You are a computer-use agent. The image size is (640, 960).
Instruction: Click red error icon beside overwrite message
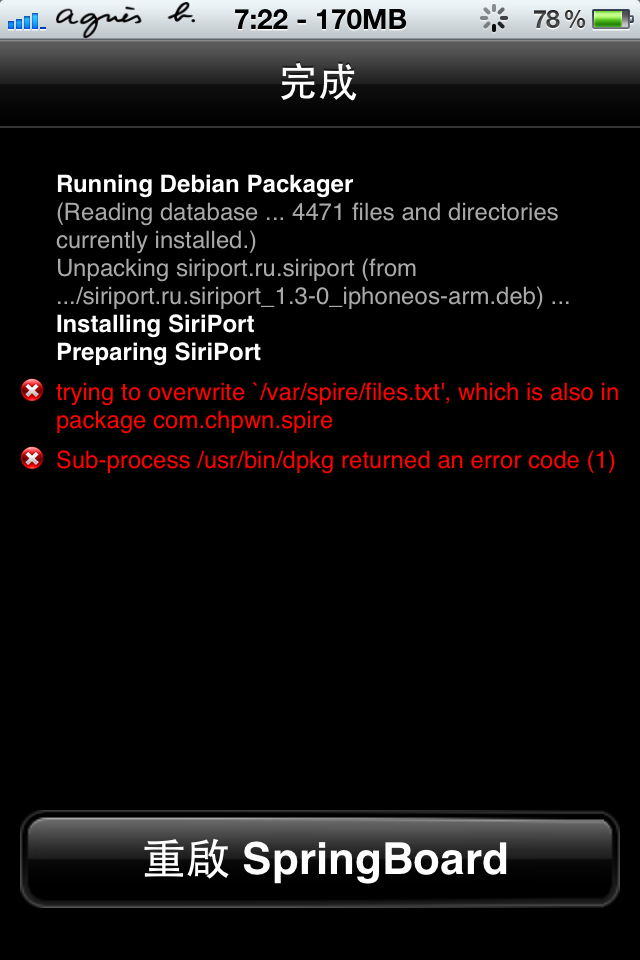click(32, 391)
